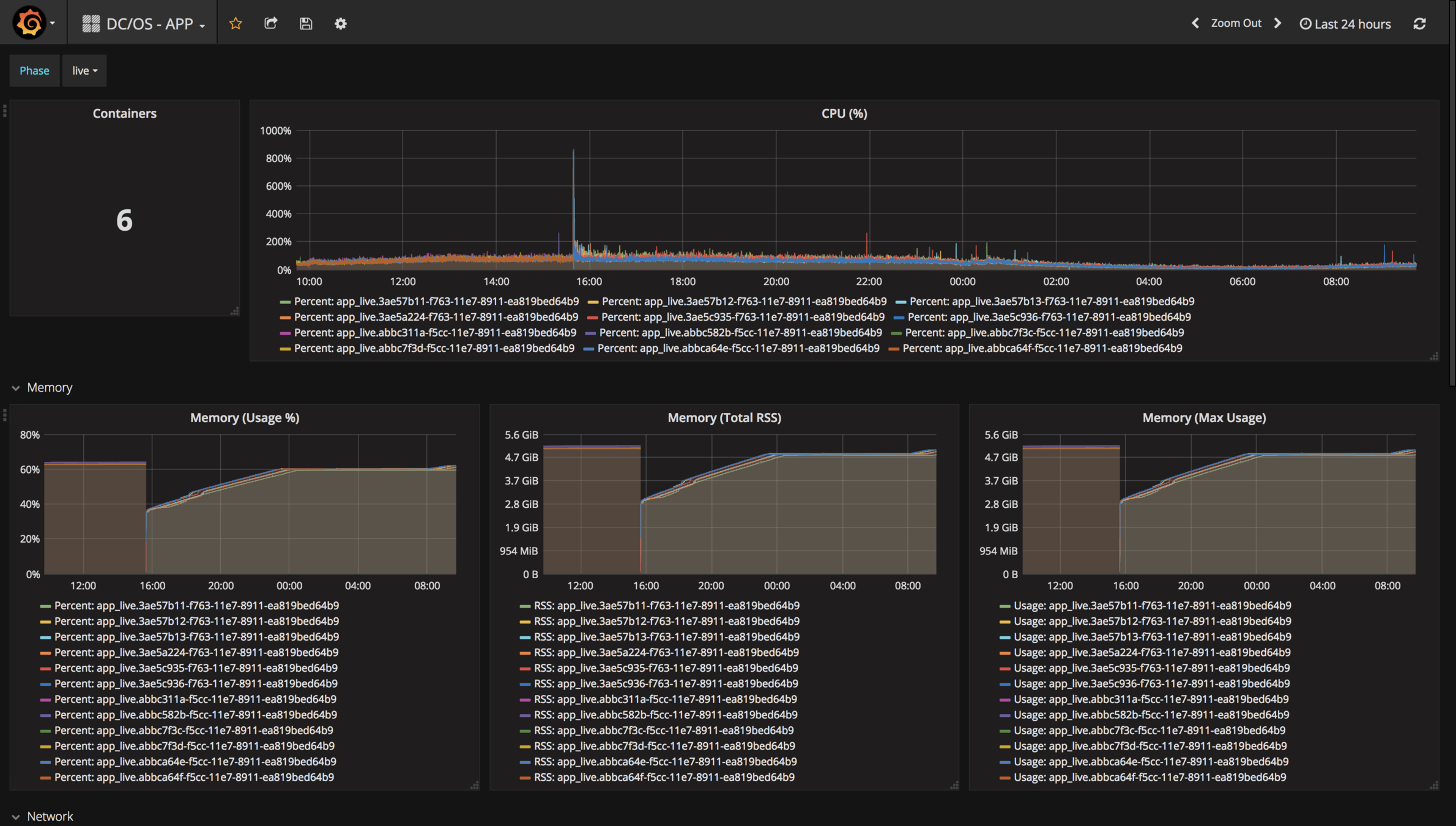
Task: Refresh the dashboard with refresh icon
Action: coord(1420,23)
